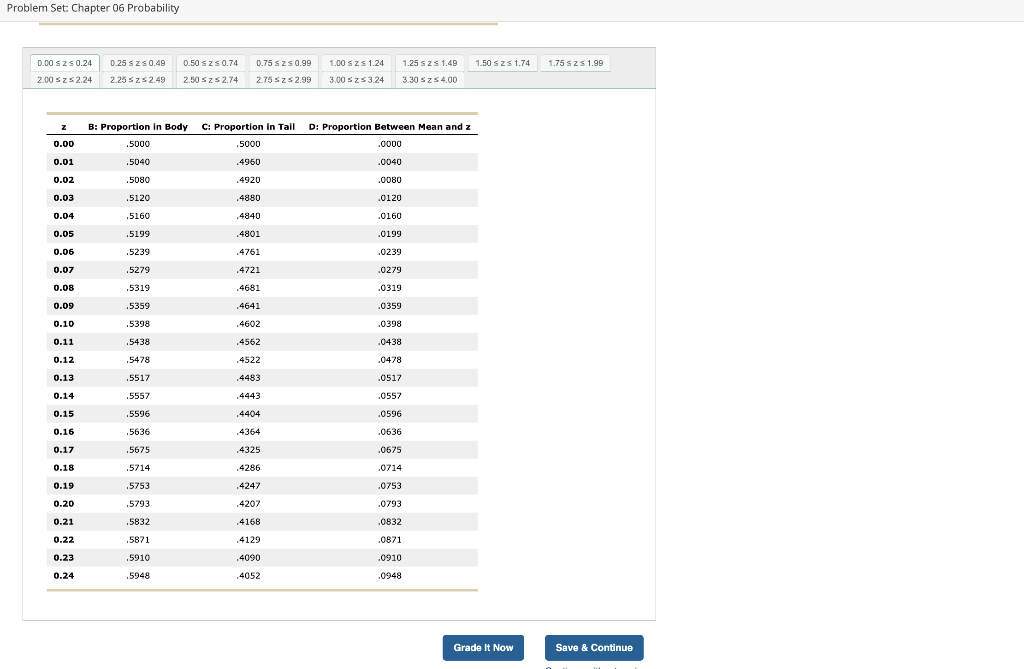Click the Save & Continue button
1024x669 pixels.
coord(593,647)
